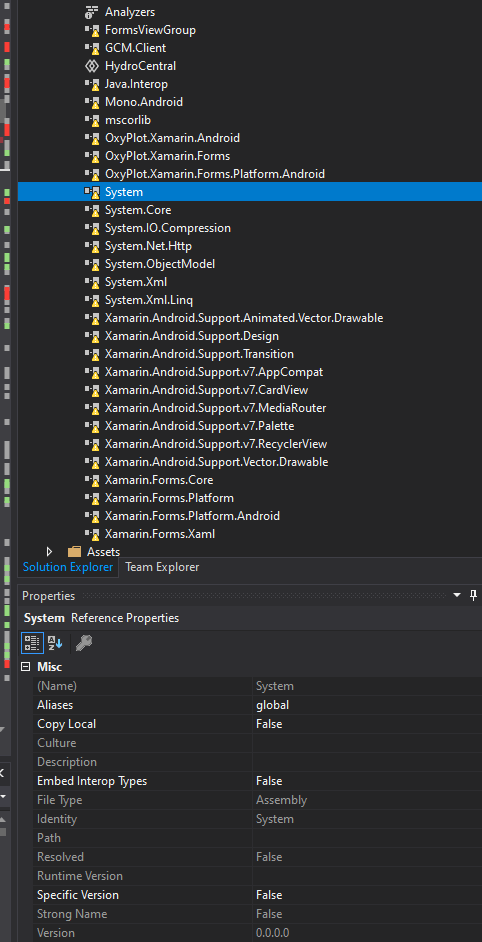Open the Properties window position dropdown arrow
This screenshot has width=482, height=942.
[457, 595]
